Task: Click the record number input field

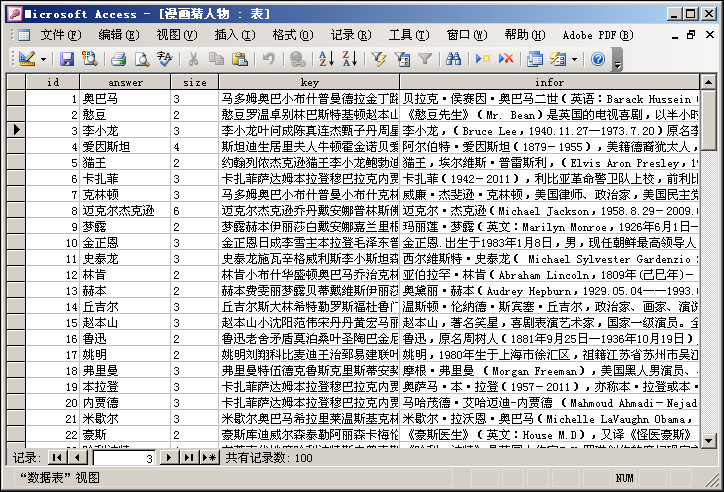Action: [x=124, y=458]
